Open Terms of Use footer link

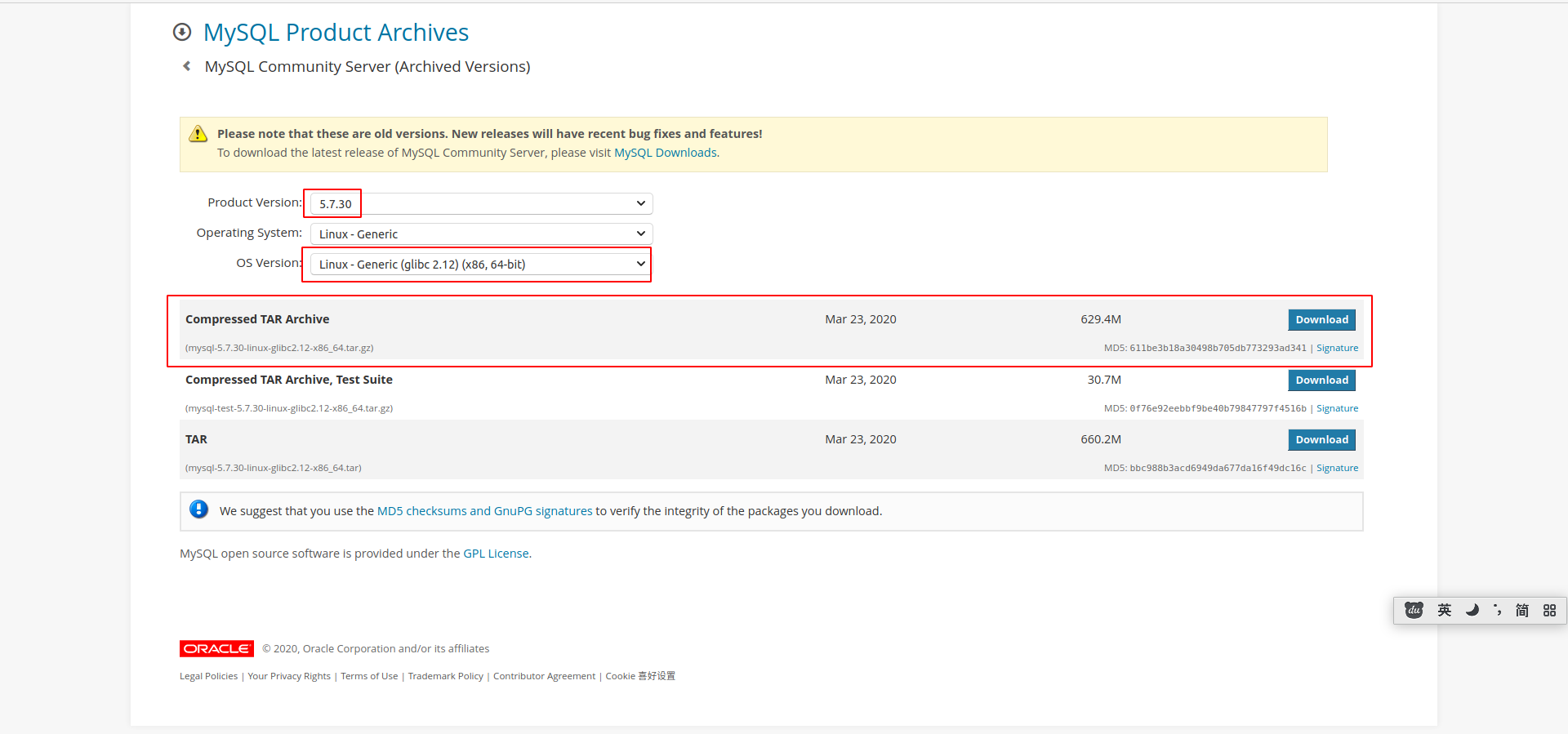pyautogui.click(x=369, y=676)
